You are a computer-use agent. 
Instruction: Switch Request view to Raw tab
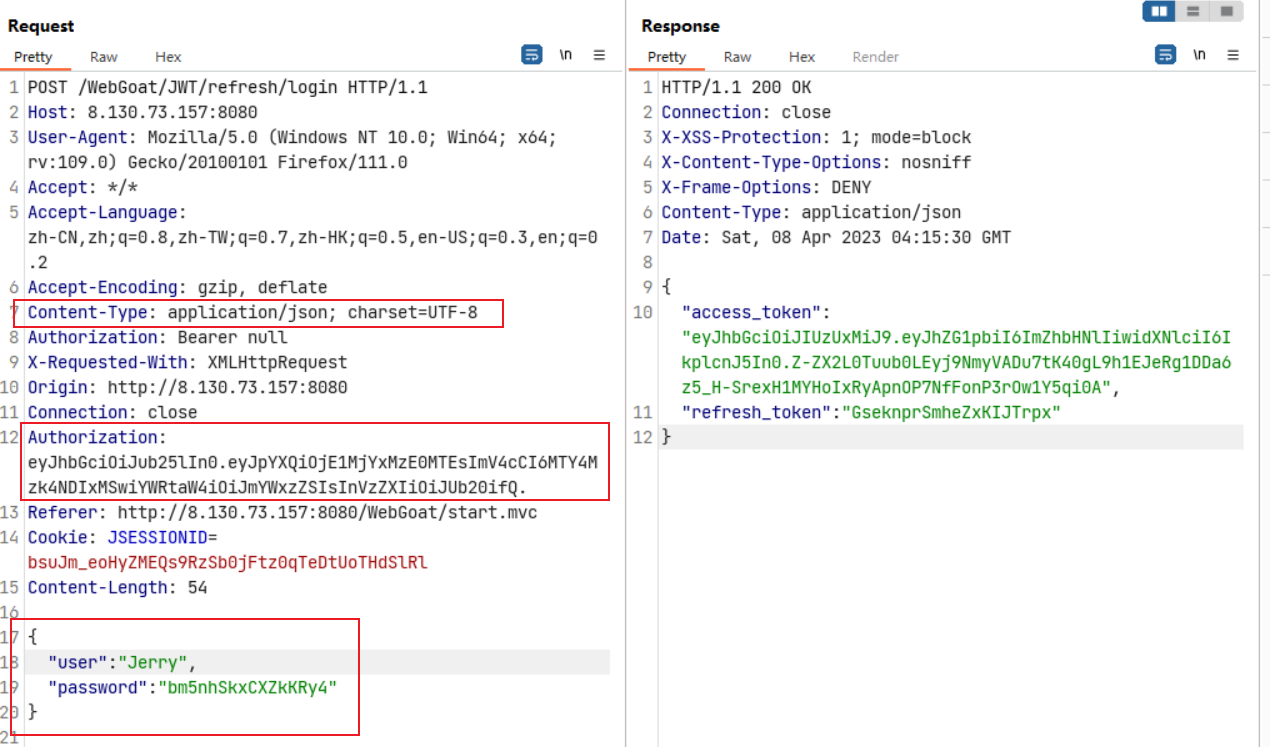[103, 57]
